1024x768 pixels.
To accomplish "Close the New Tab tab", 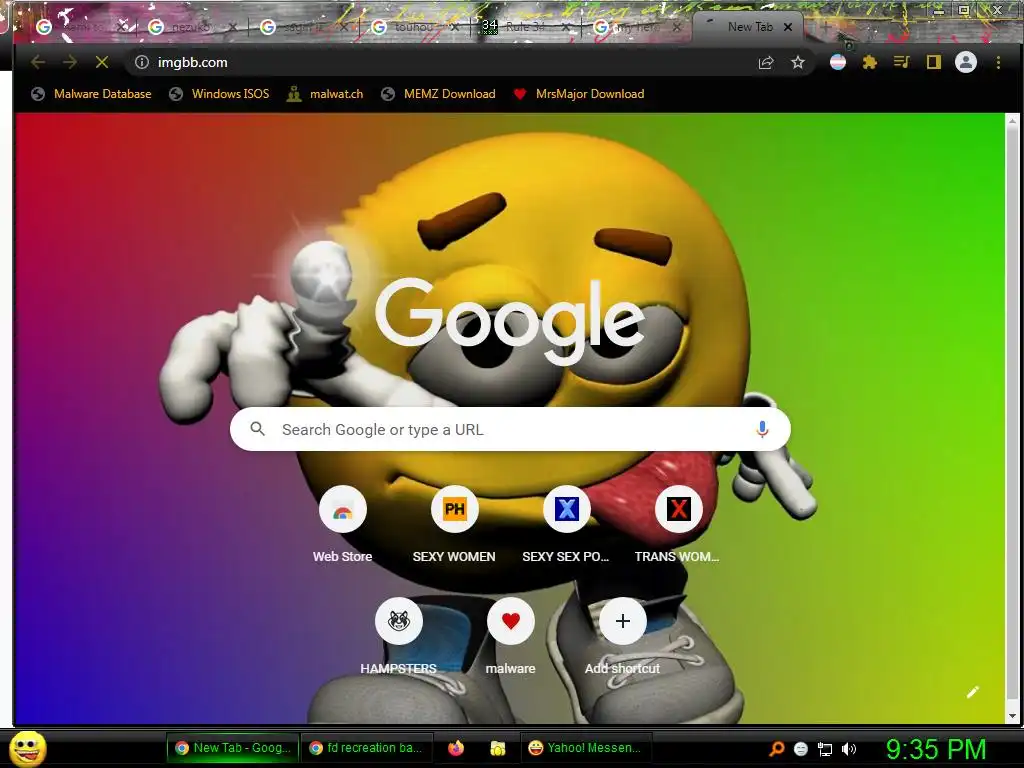I will pyautogui.click(x=788, y=27).
